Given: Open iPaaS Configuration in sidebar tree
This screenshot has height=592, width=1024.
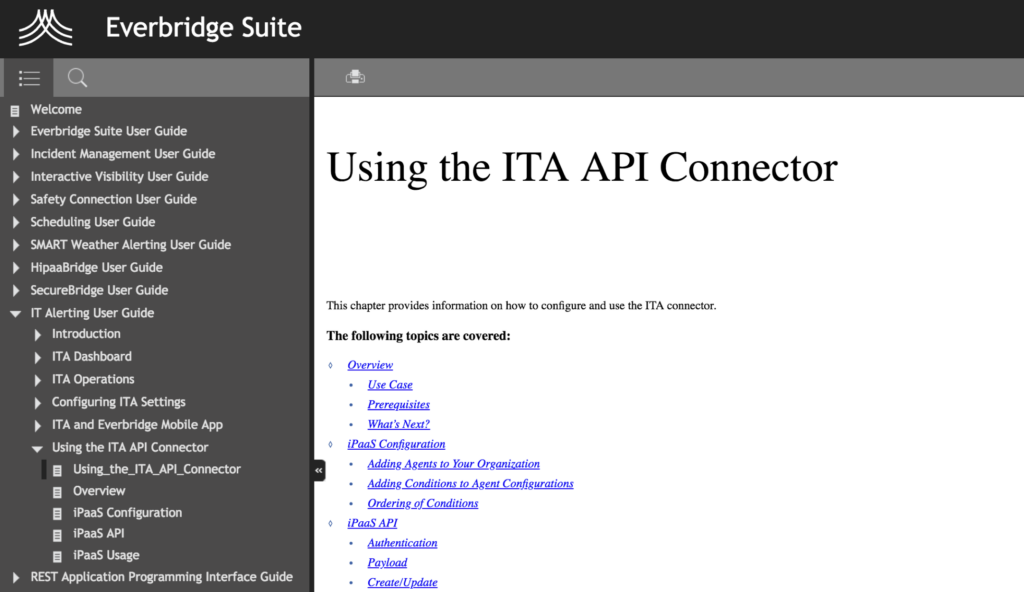Looking at the screenshot, I should tap(127, 512).
